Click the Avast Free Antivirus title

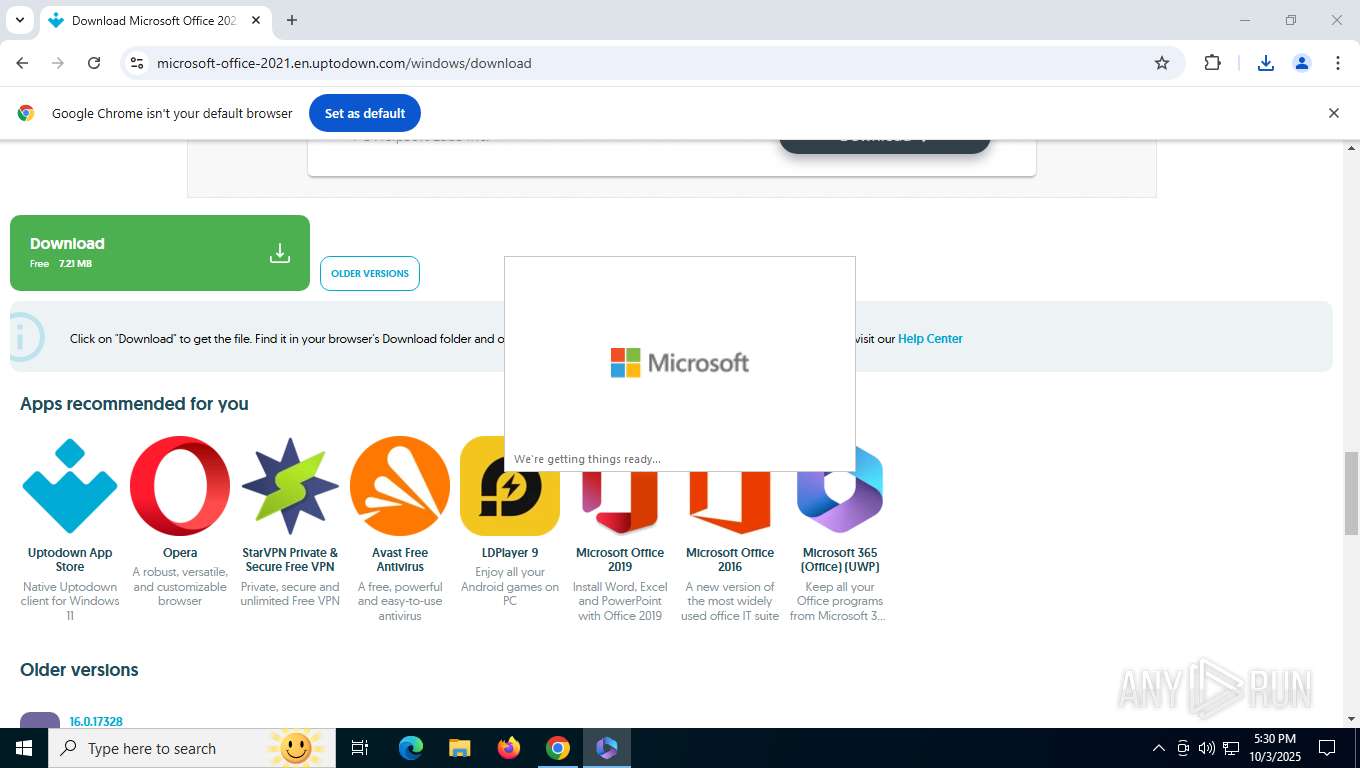click(400, 560)
